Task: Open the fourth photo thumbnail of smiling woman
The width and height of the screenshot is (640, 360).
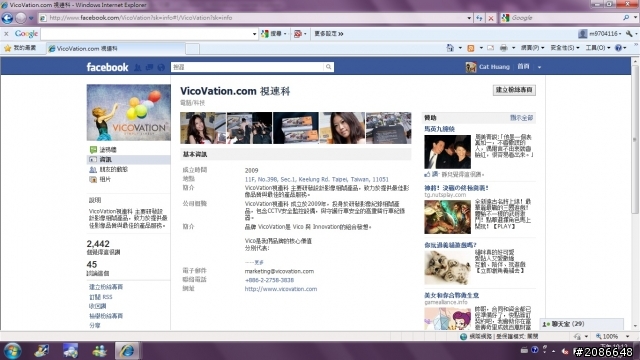Action: 342,128
